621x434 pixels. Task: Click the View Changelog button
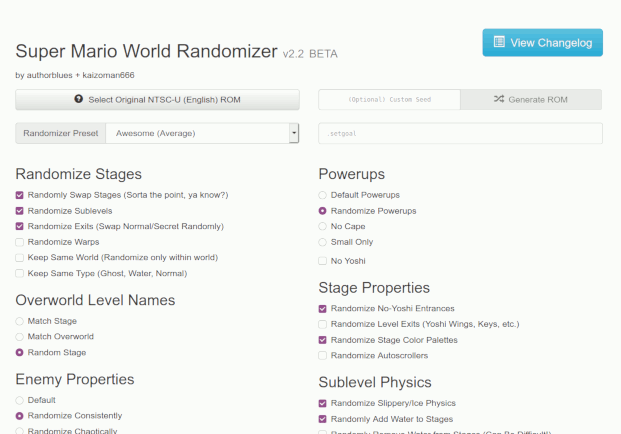point(542,43)
